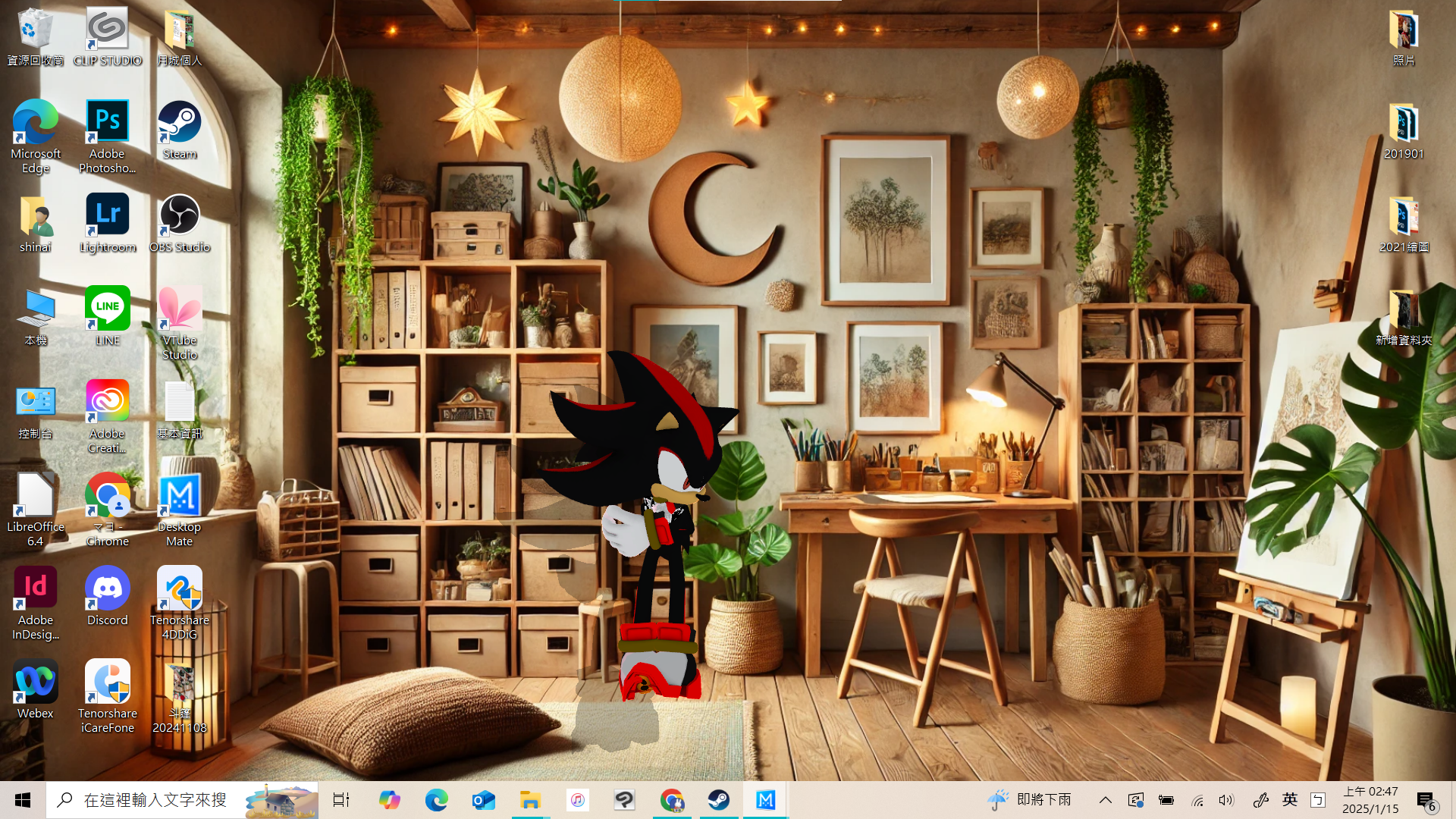Open the Webex desktop shortcut
1456x819 pixels.
click(35, 689)
